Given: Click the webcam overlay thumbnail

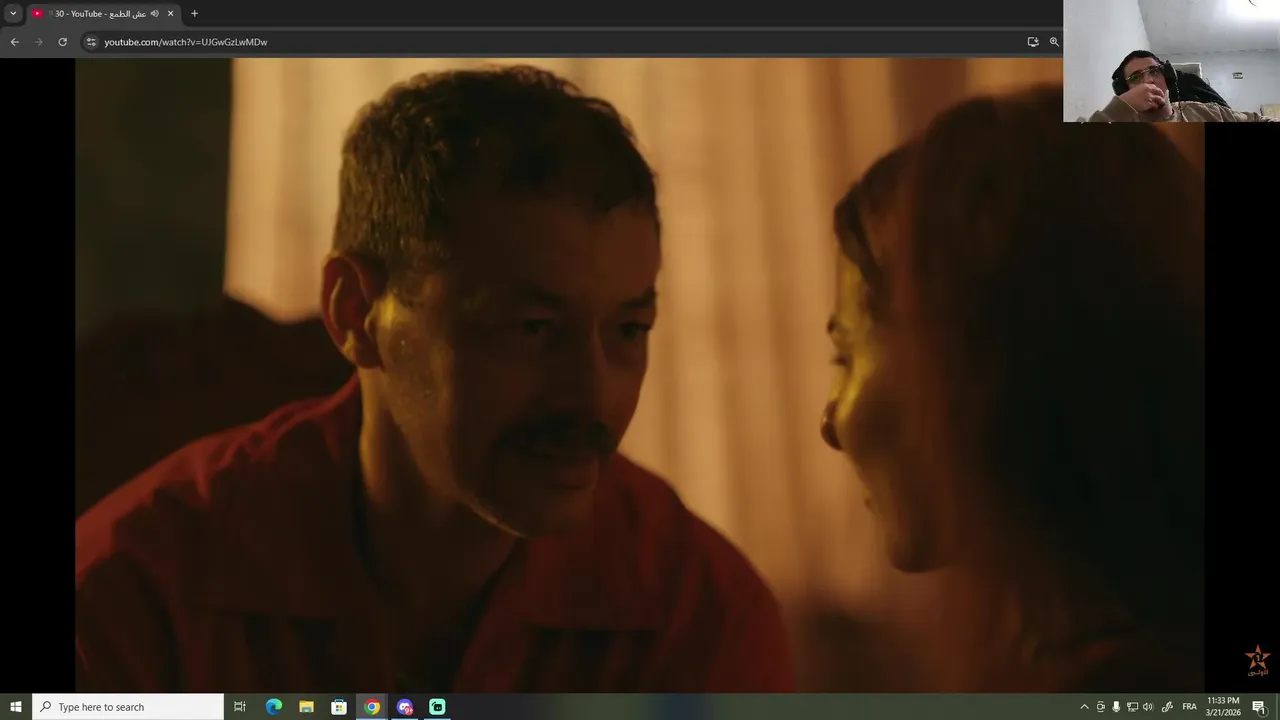Looking at the screenshot, I should (1171, 61).
